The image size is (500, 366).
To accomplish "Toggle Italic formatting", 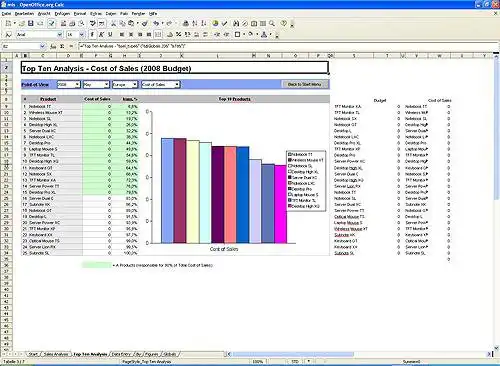I will coord(101,34).
